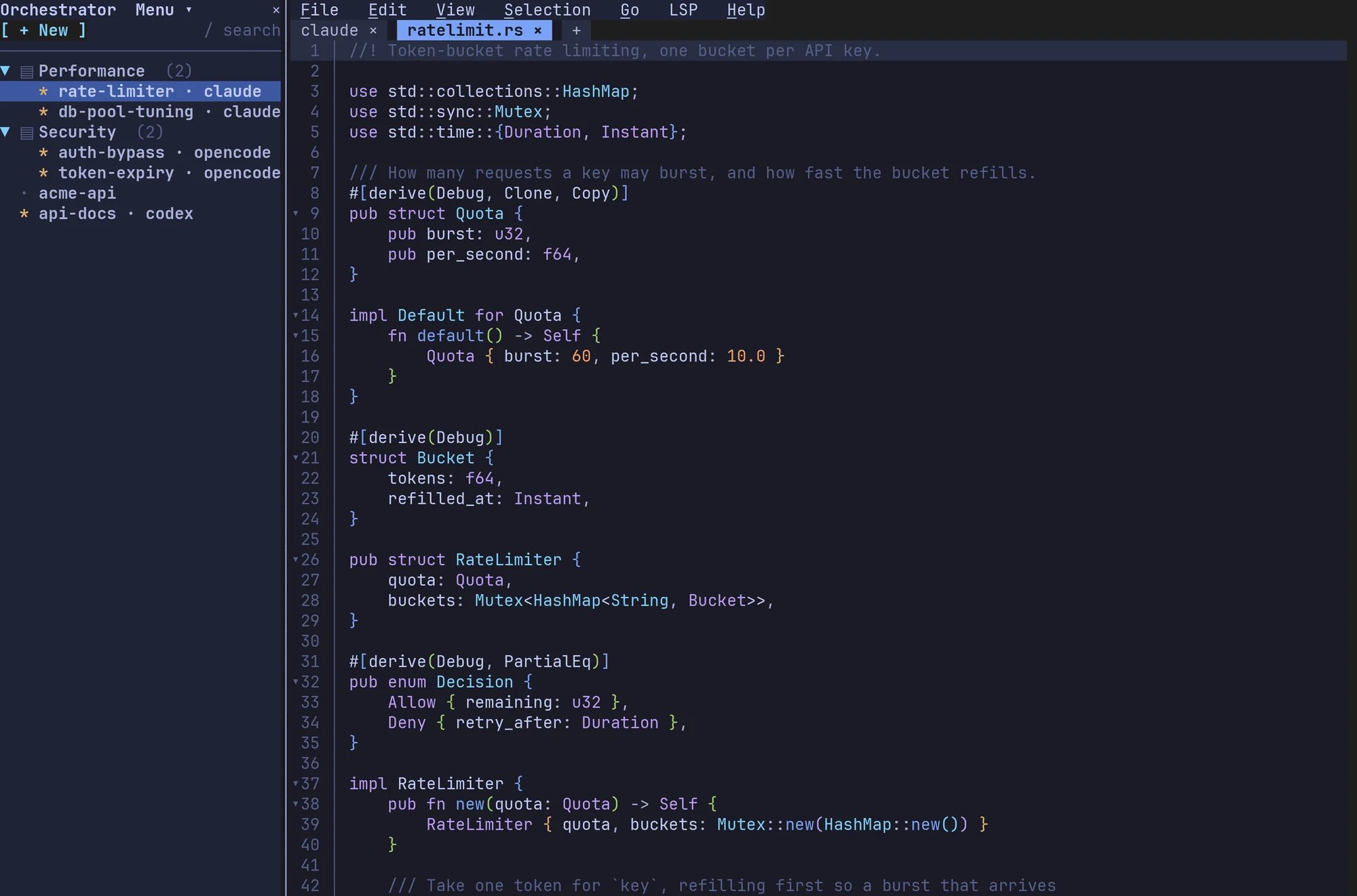Fold impl RateLimiter at line 37
Viewport: 1357px width, 896px height.
pyautogui.click(x=296, y=783)
